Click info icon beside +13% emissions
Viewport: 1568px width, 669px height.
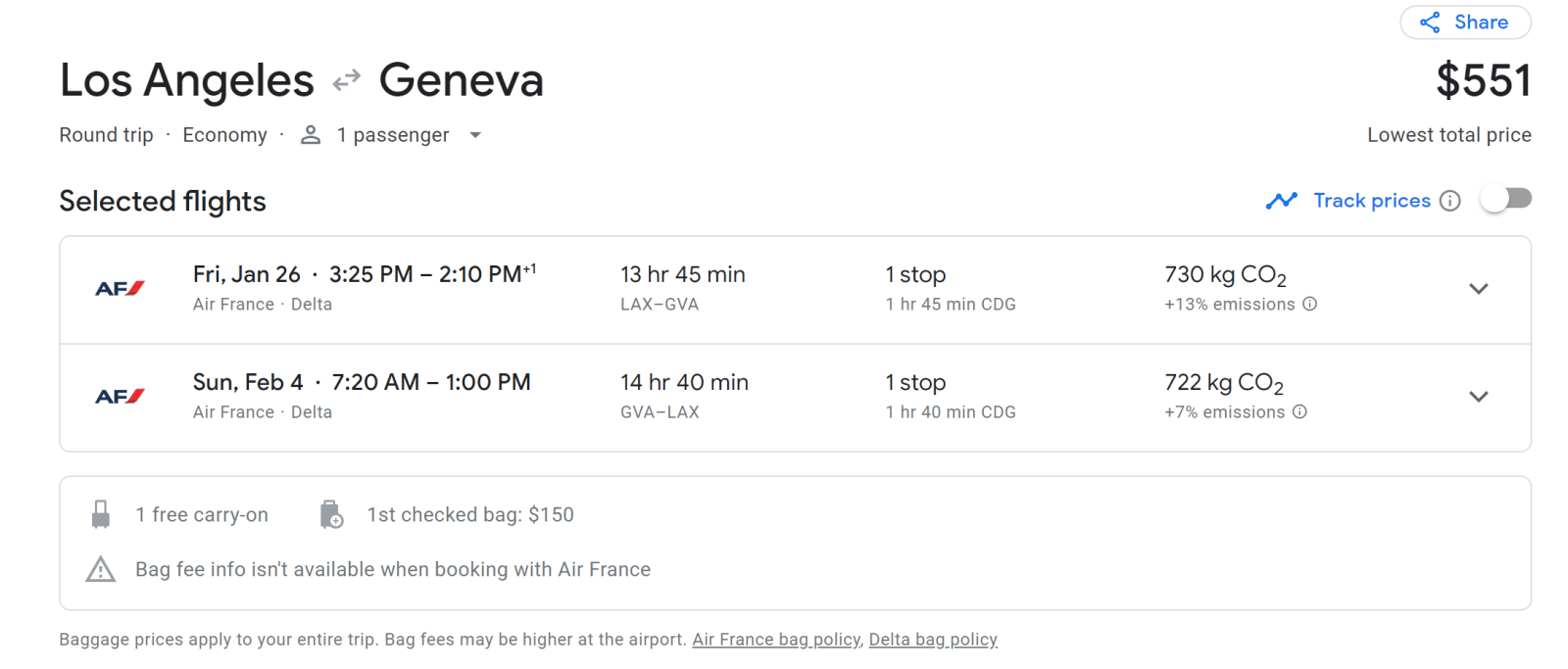1309,304
